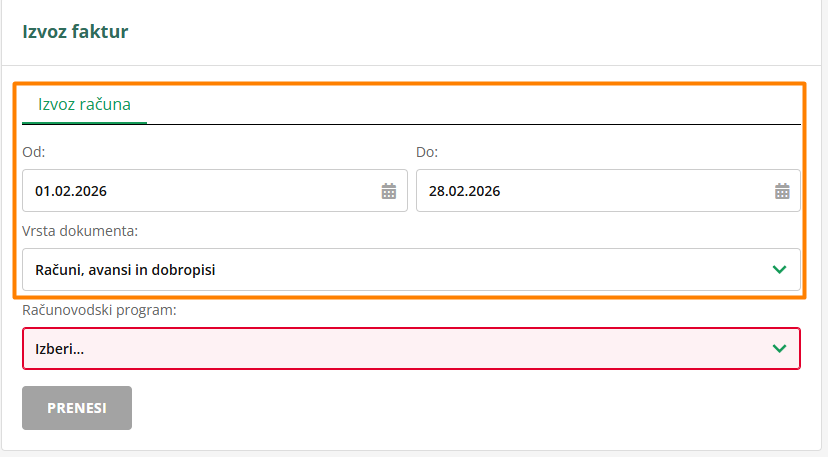This screenshot has height=457, width=828.
Task: Click the 'Vrsta dokumenta:' label
Action: click(x=80, y=231)
